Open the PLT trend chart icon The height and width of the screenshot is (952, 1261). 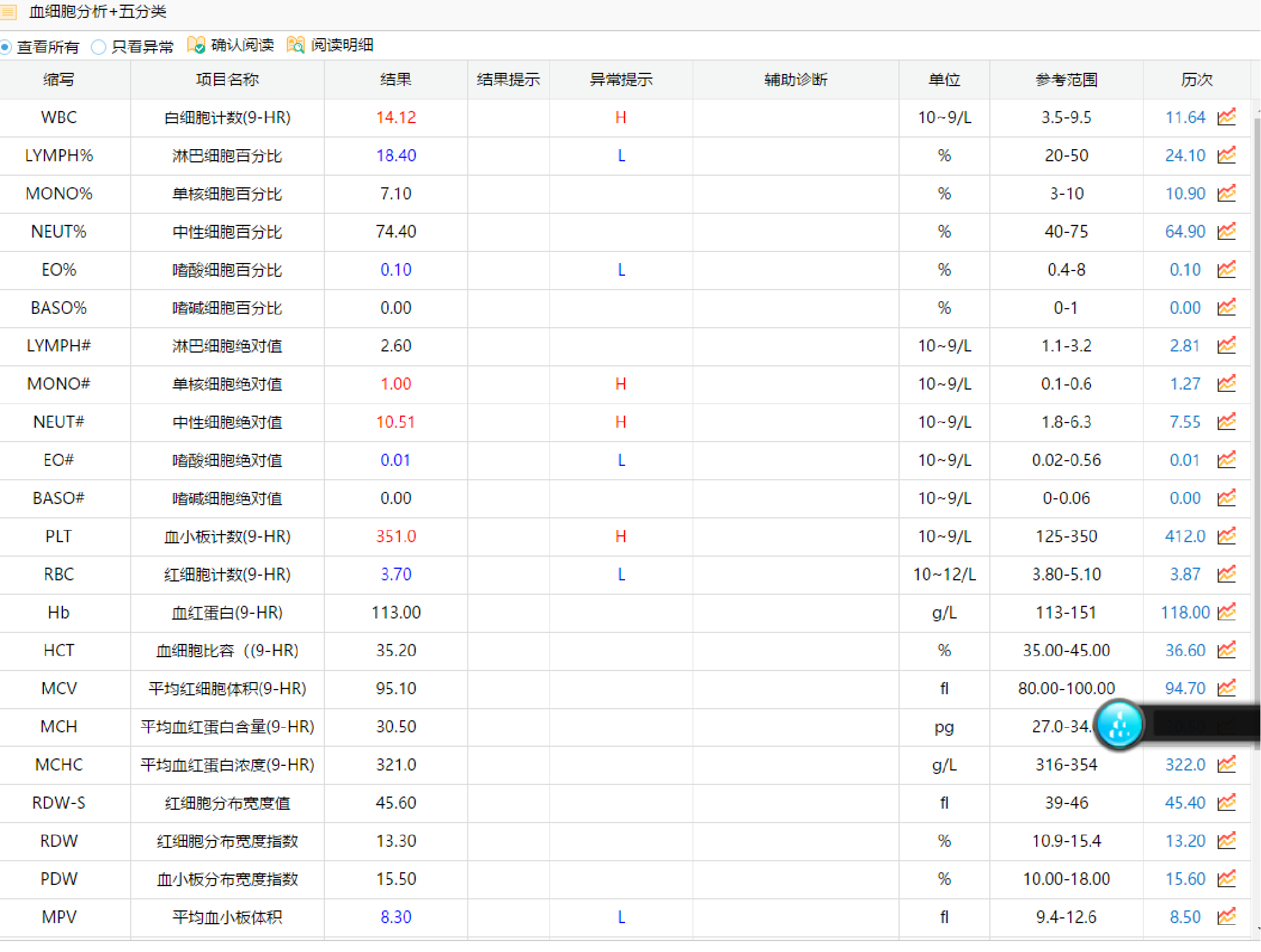(x=1227, y=536)
